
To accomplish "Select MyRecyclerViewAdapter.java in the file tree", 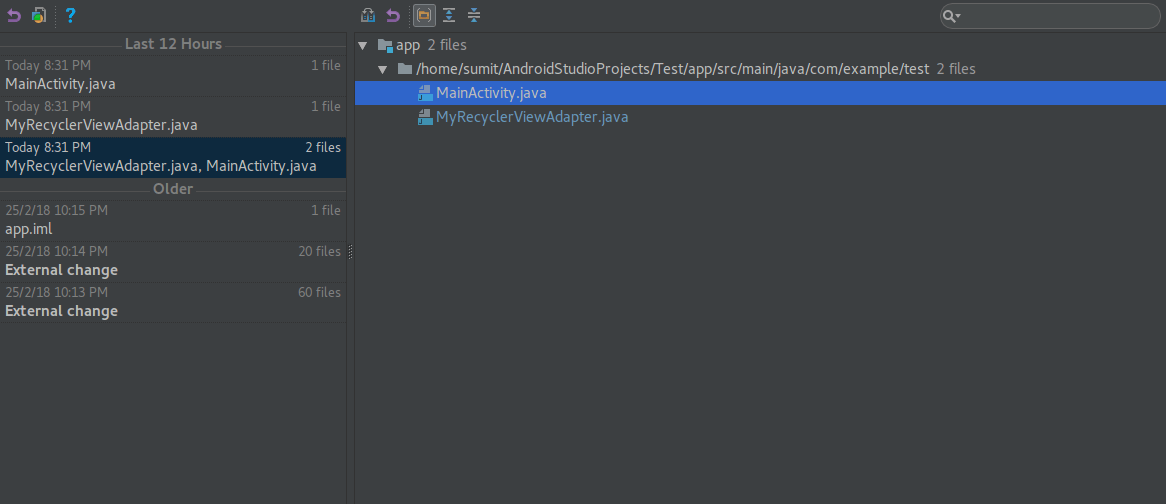I will 531,117.
